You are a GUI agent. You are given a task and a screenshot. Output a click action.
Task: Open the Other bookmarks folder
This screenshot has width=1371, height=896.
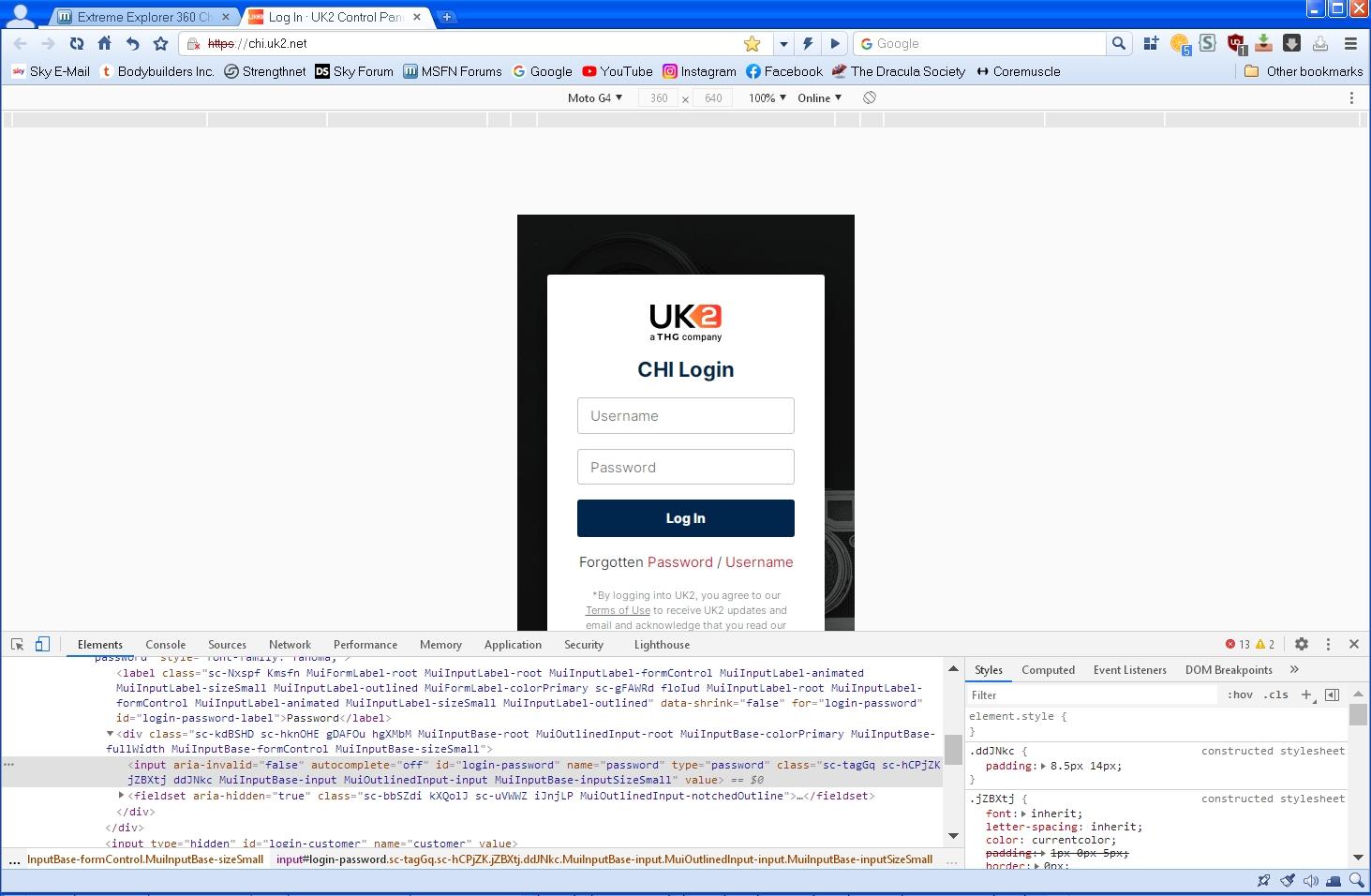point(1304,71)
